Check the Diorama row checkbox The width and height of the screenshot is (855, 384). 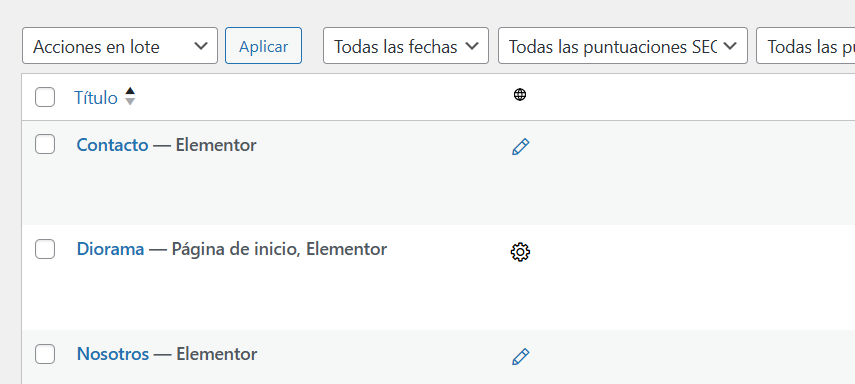45,249
